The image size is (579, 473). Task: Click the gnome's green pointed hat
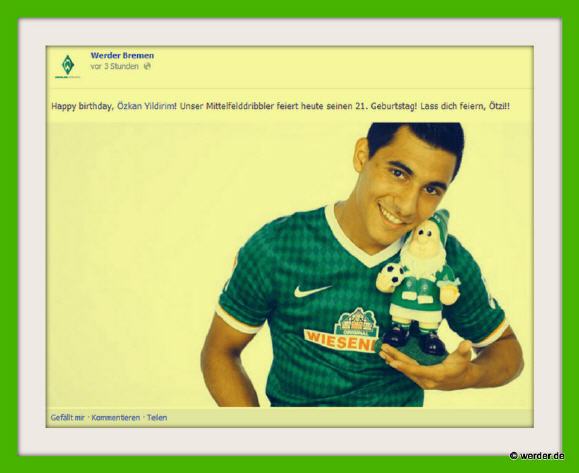click(x=439, y=221)
